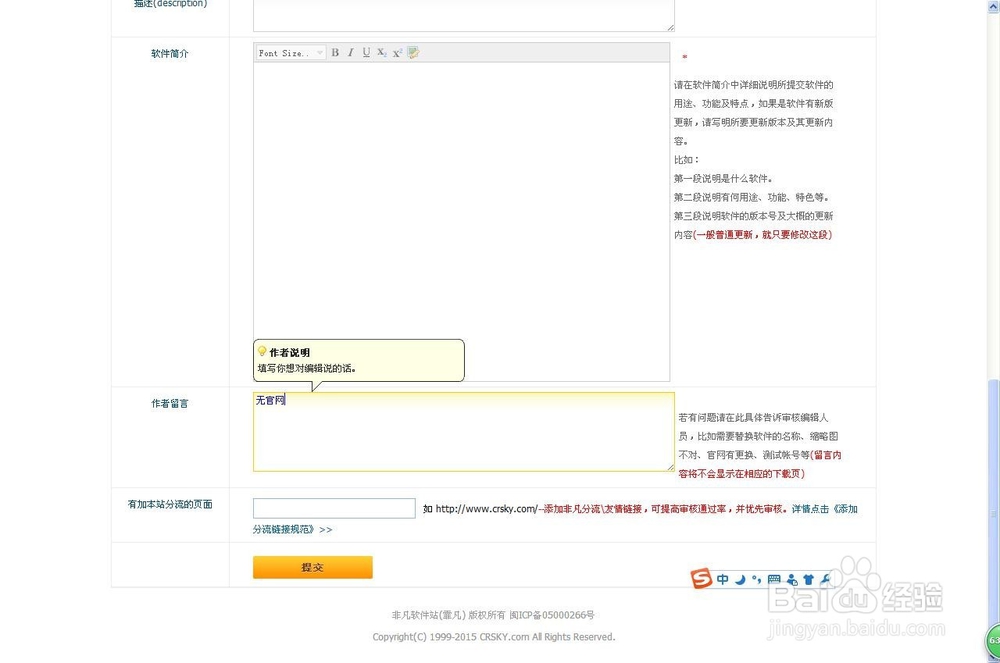Screen dimensions: 1000x663
Task: Select the superscript (X²) icon
Action: [x=395, y=52]
